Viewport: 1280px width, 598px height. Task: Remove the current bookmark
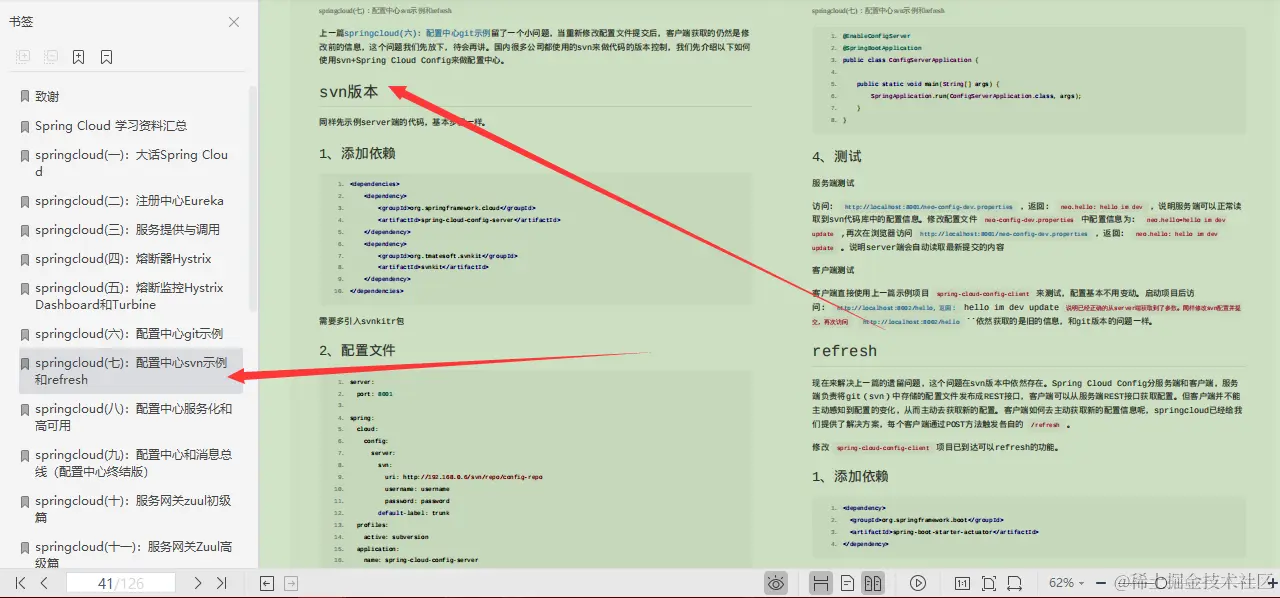click(106, 57)
